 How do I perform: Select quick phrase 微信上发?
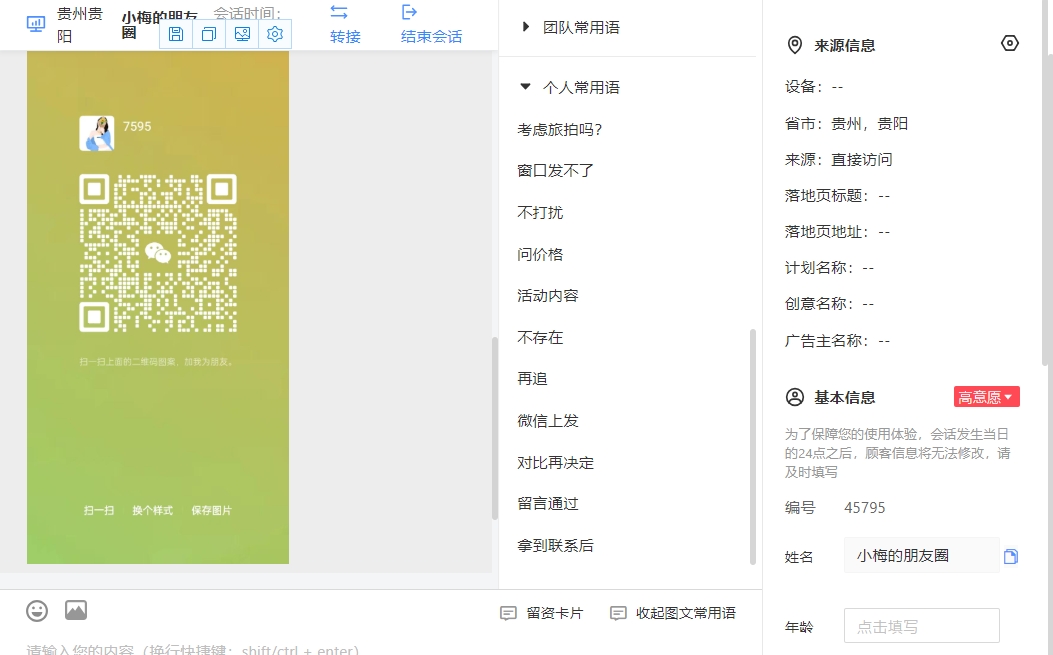548,421
